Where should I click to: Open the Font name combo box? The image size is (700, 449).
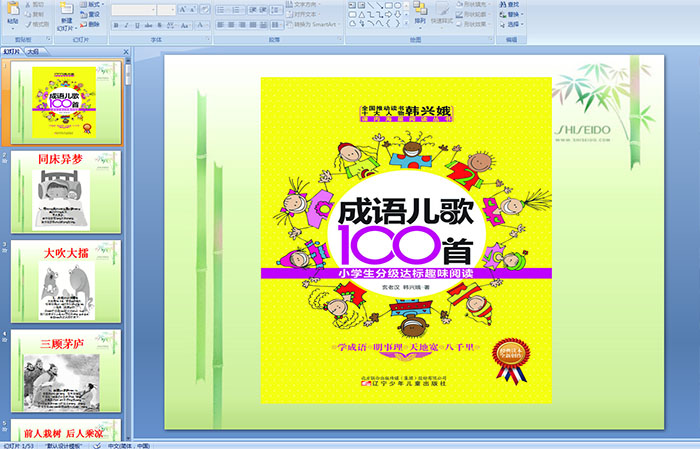click(133, 10)
